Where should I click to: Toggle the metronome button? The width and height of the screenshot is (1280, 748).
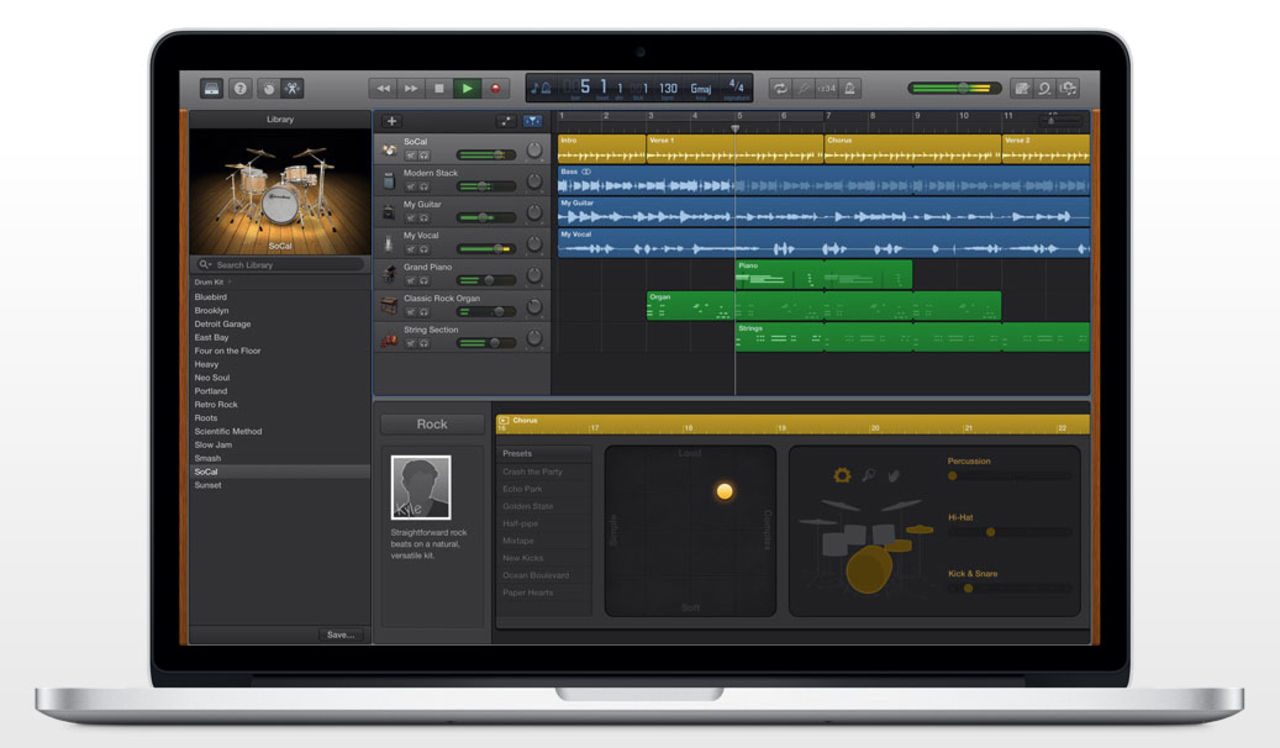coord(850,88)
